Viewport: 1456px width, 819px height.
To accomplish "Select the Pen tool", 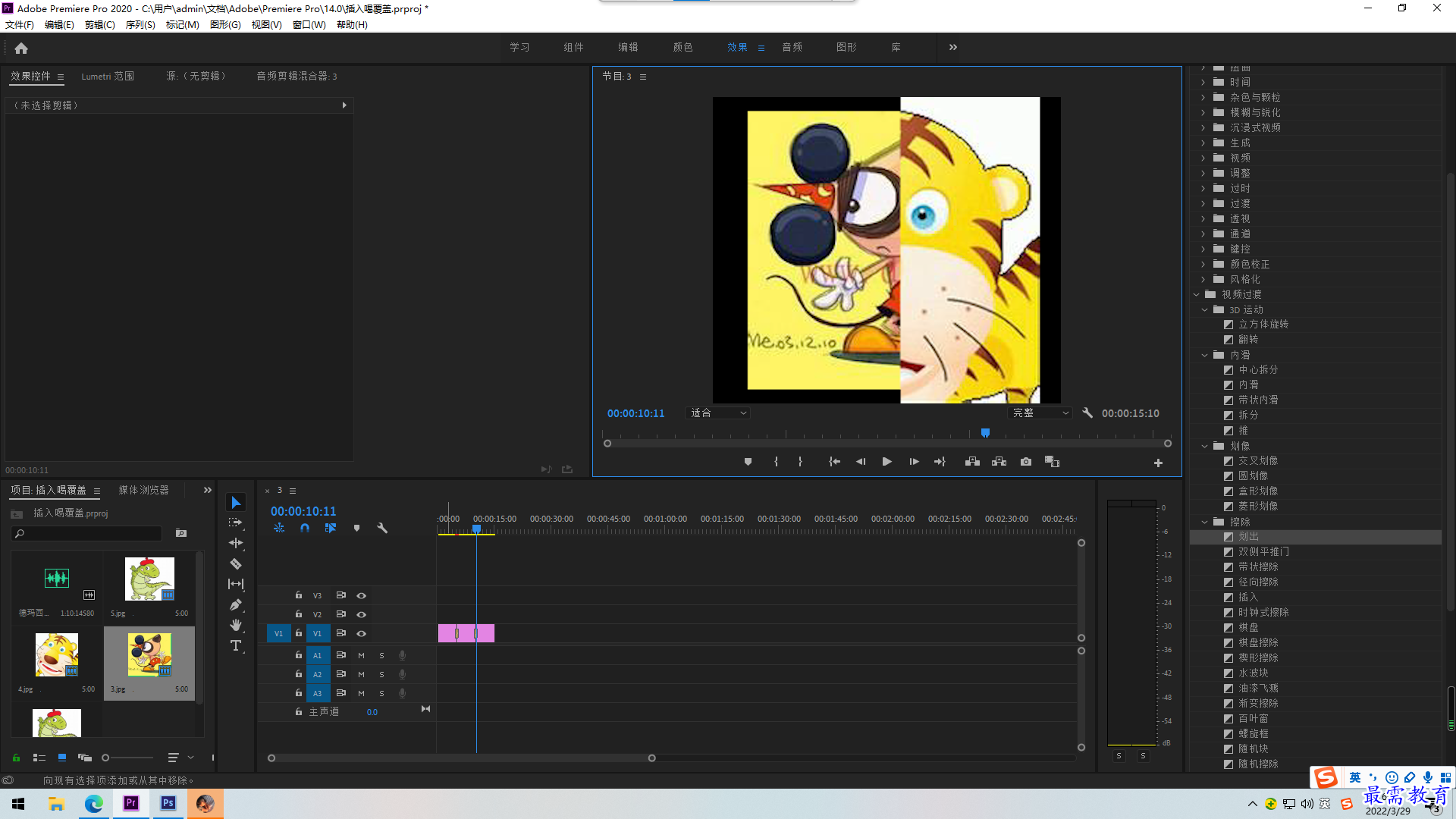I will click(236, 604).
